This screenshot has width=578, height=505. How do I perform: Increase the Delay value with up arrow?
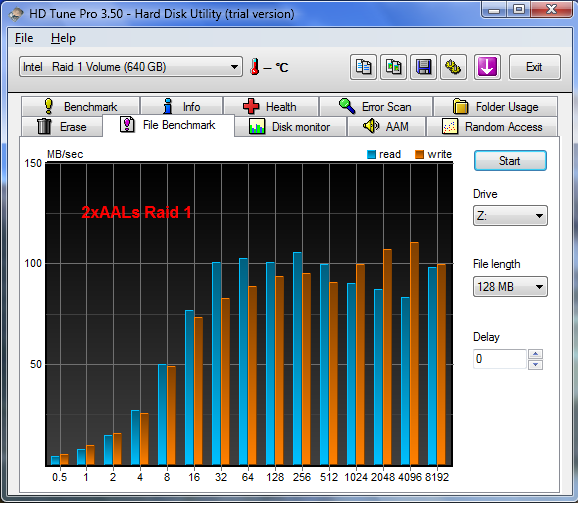coord(535,354)
